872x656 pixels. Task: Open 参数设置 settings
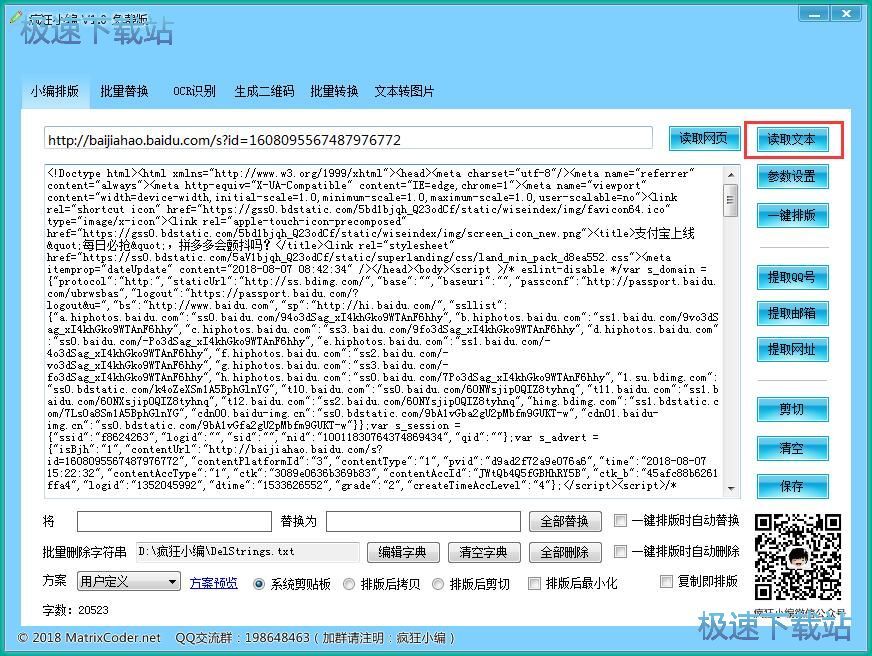pos(792,177)
